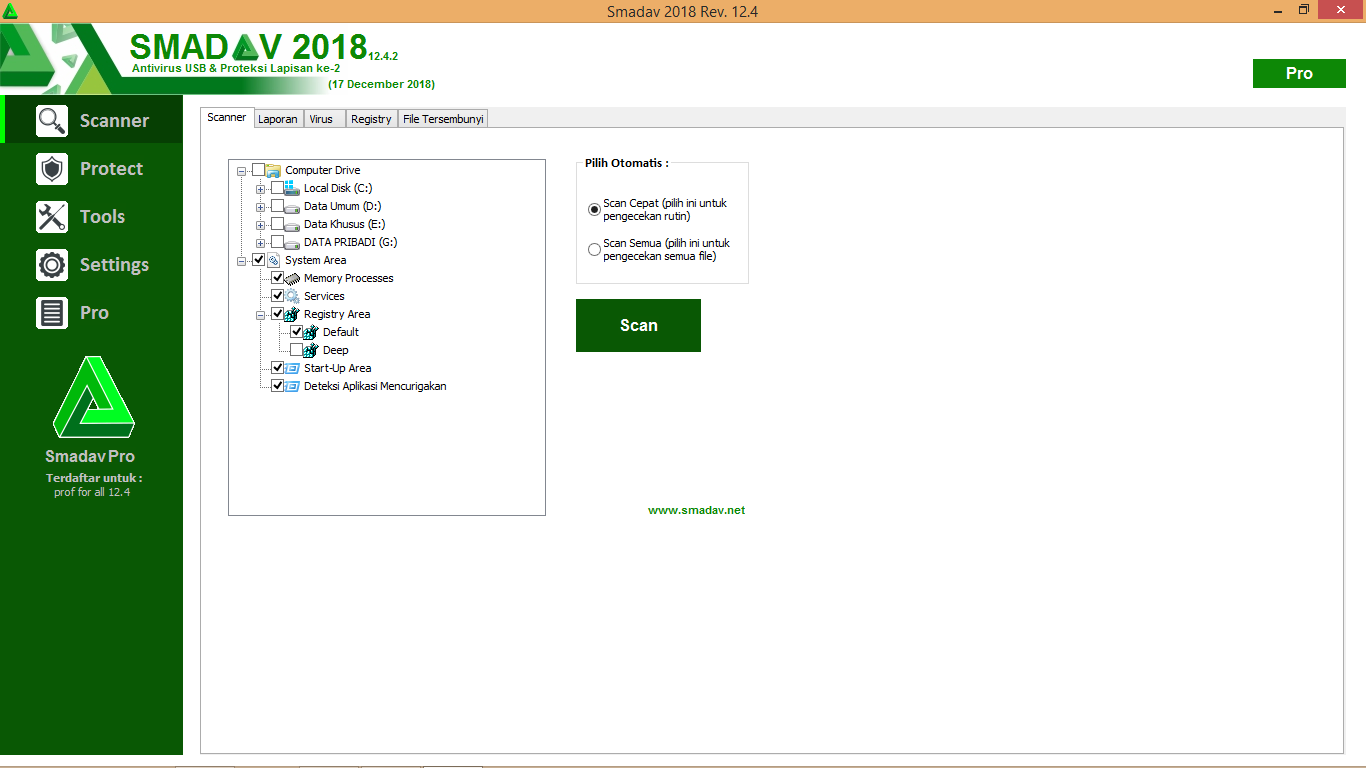Image resolution: width=1366 pixels, height=768 pixels.
Task: Open the Tools wrench icon
Action: pos(52,216)
